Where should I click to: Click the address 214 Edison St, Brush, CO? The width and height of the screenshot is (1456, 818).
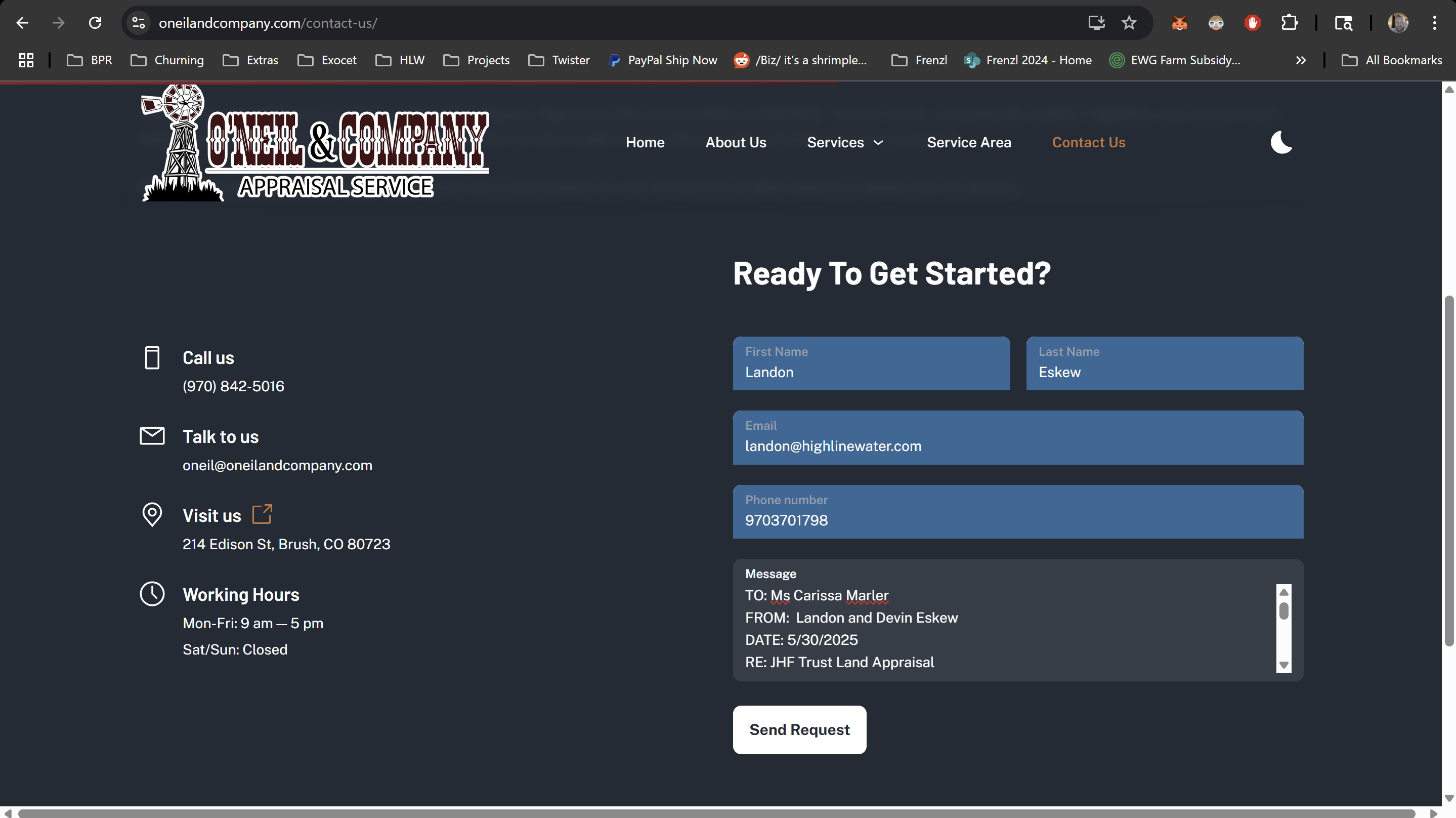[286, 544]
